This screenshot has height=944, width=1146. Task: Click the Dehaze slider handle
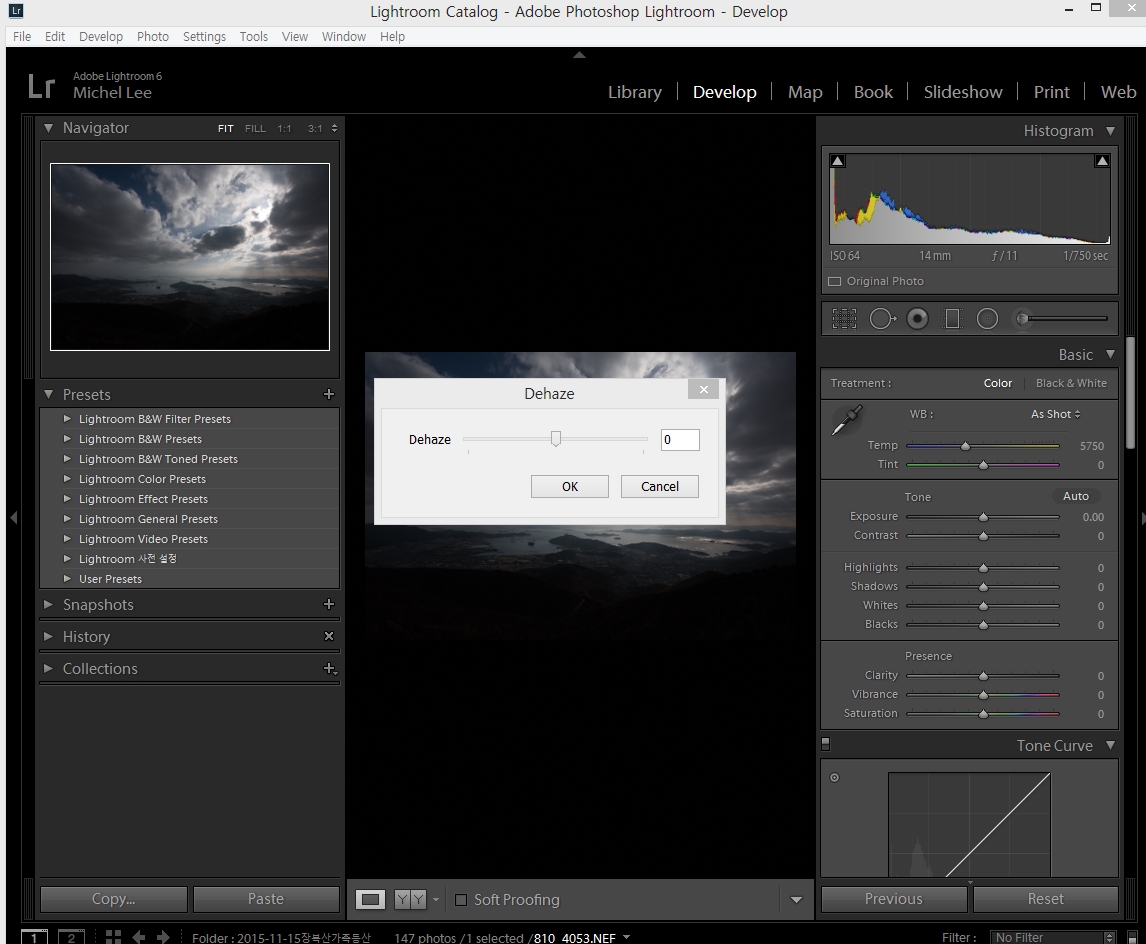(x=556, y=439)
